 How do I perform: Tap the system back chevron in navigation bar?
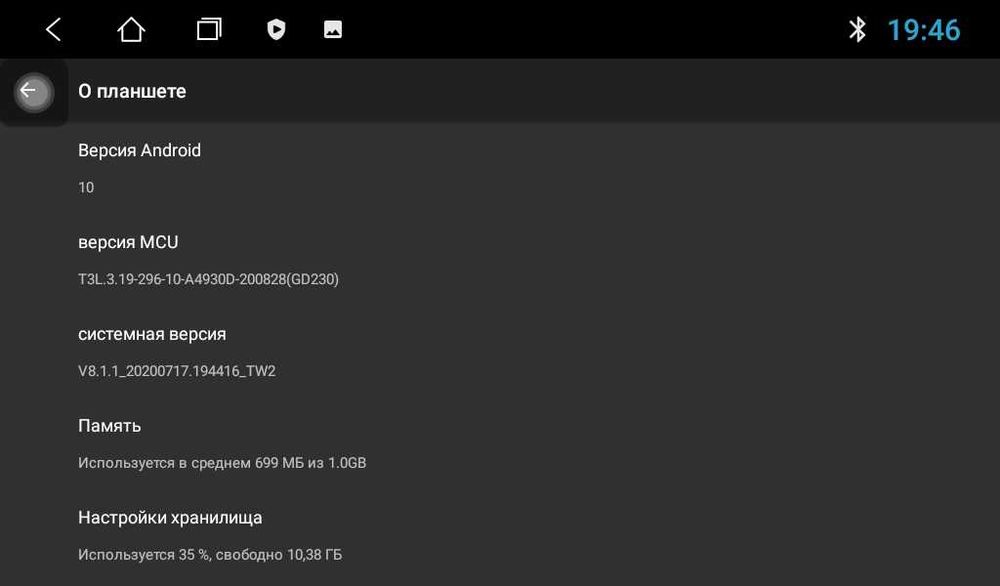click(54, 30)
